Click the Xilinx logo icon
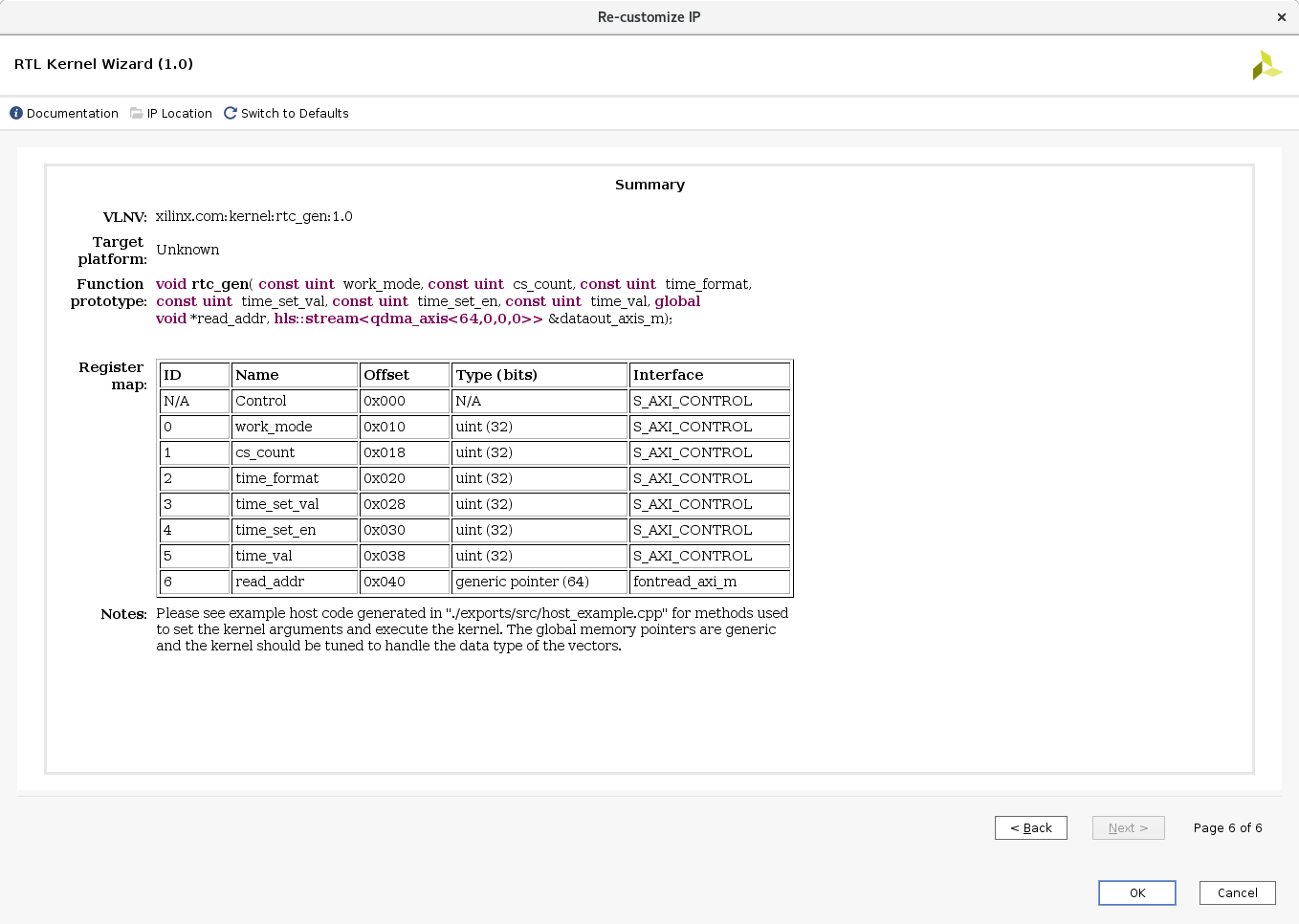This screenshot has height=924, width=1299. 1266,65
